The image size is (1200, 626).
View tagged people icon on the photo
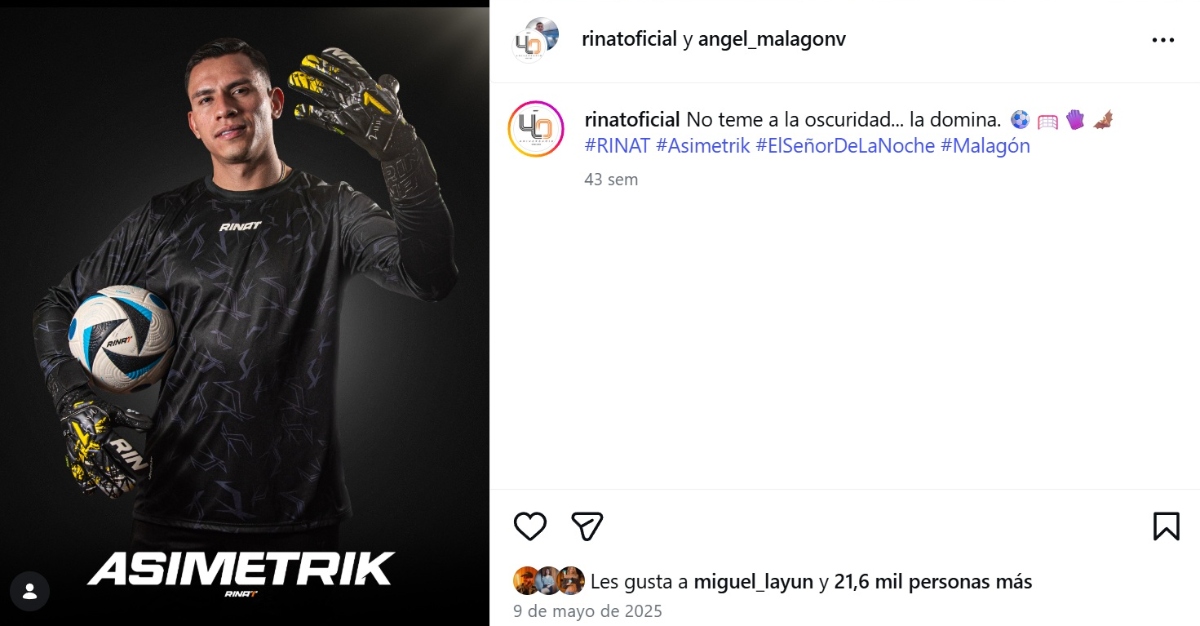point(30,590)
